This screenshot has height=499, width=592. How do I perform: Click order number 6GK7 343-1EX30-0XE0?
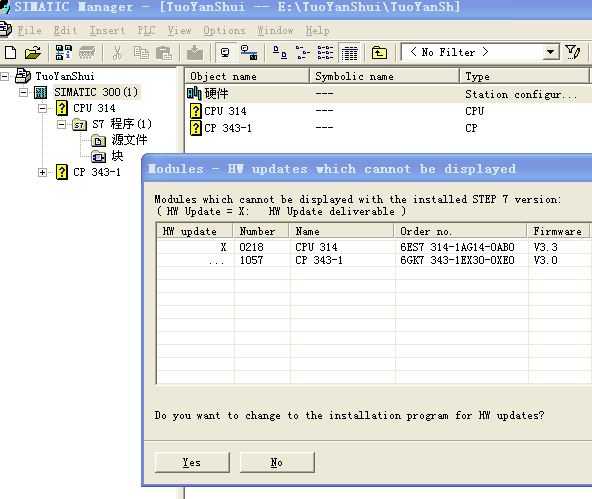[457, 260]
